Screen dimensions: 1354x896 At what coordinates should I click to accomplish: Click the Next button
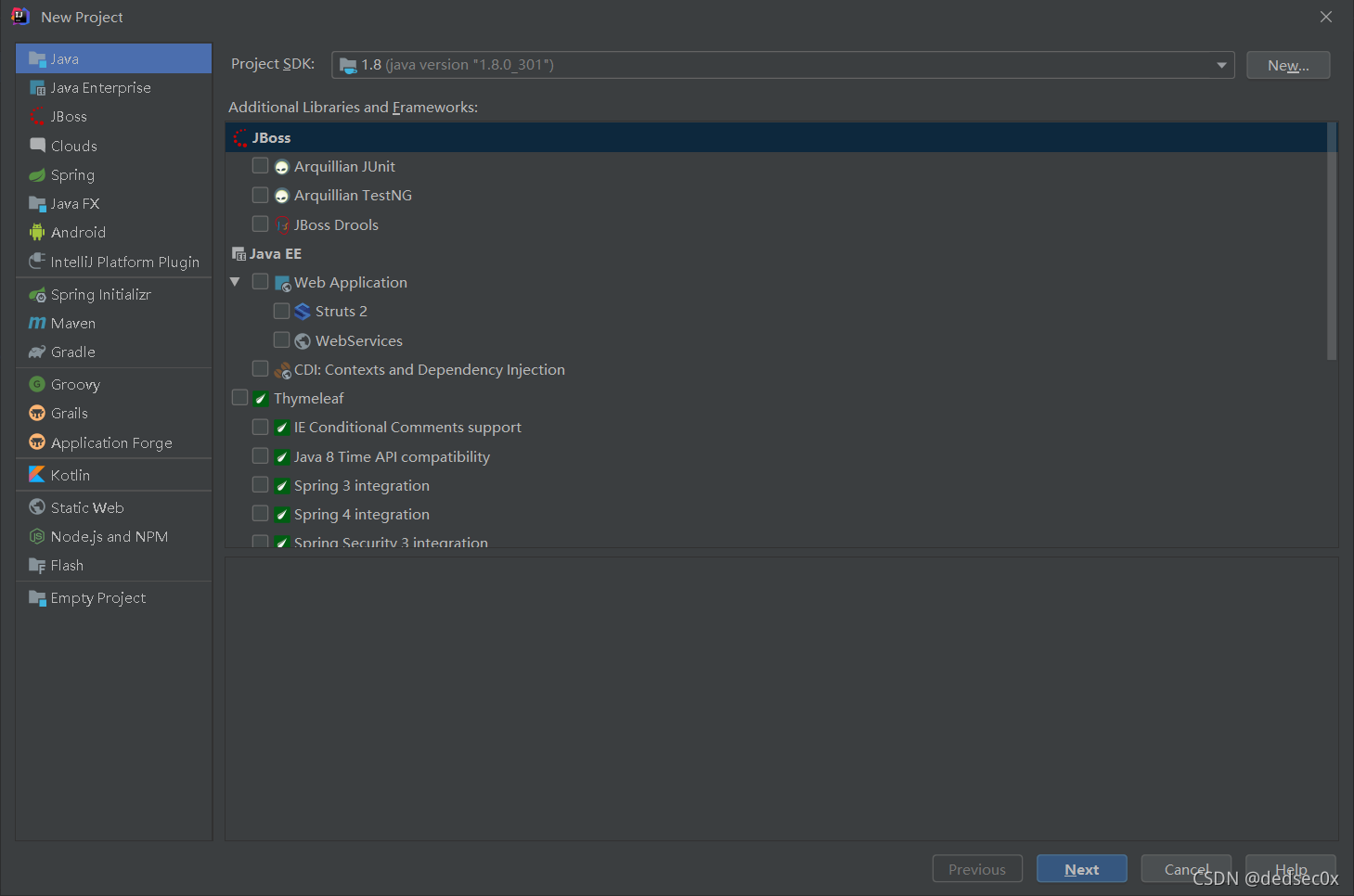pos(1082,869)
